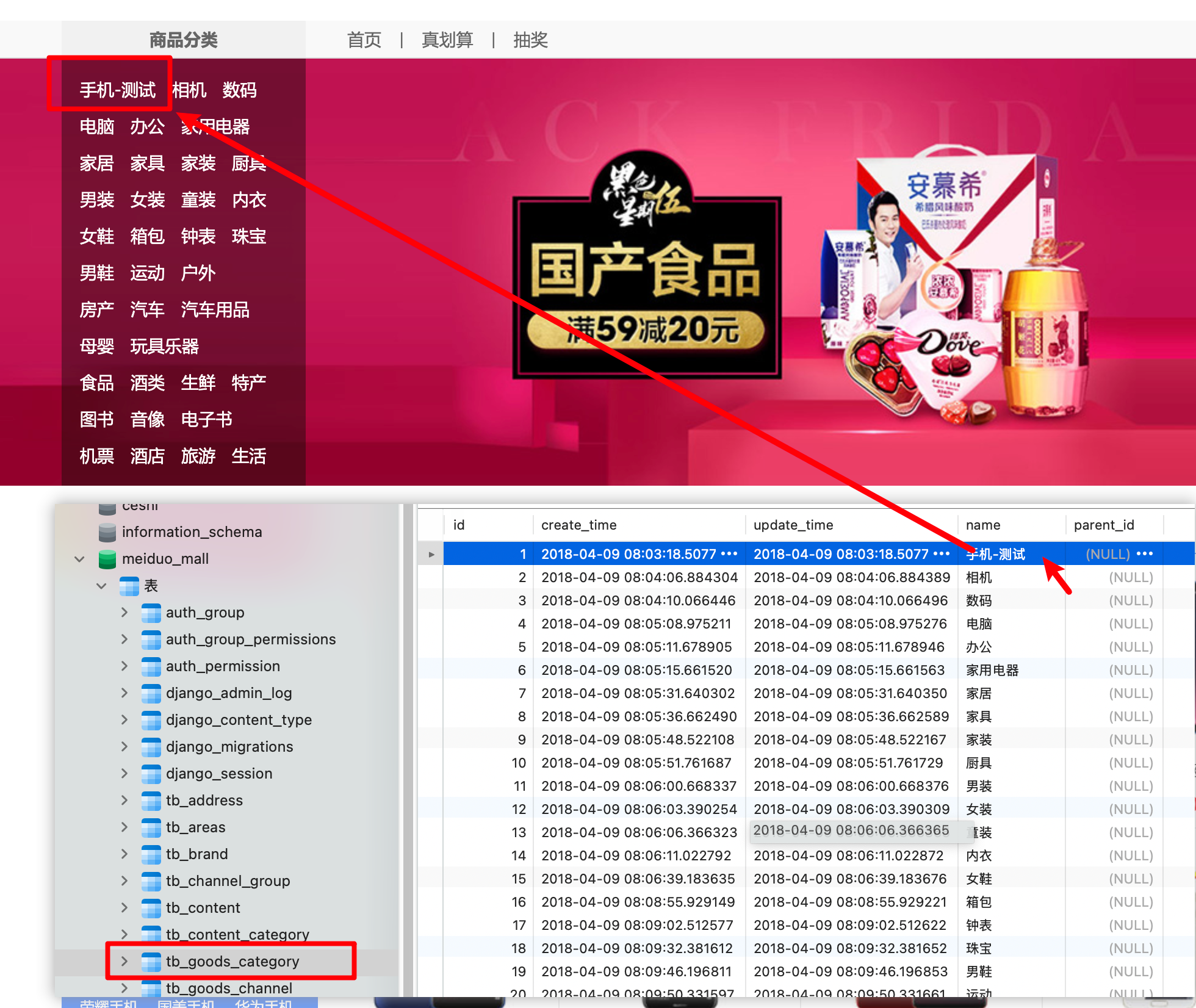The height and width of the screenshot is (1008, 1196).
Task: Select update_time cell 2018-04-09 08:05:08.975276
Action: [851, 624]
